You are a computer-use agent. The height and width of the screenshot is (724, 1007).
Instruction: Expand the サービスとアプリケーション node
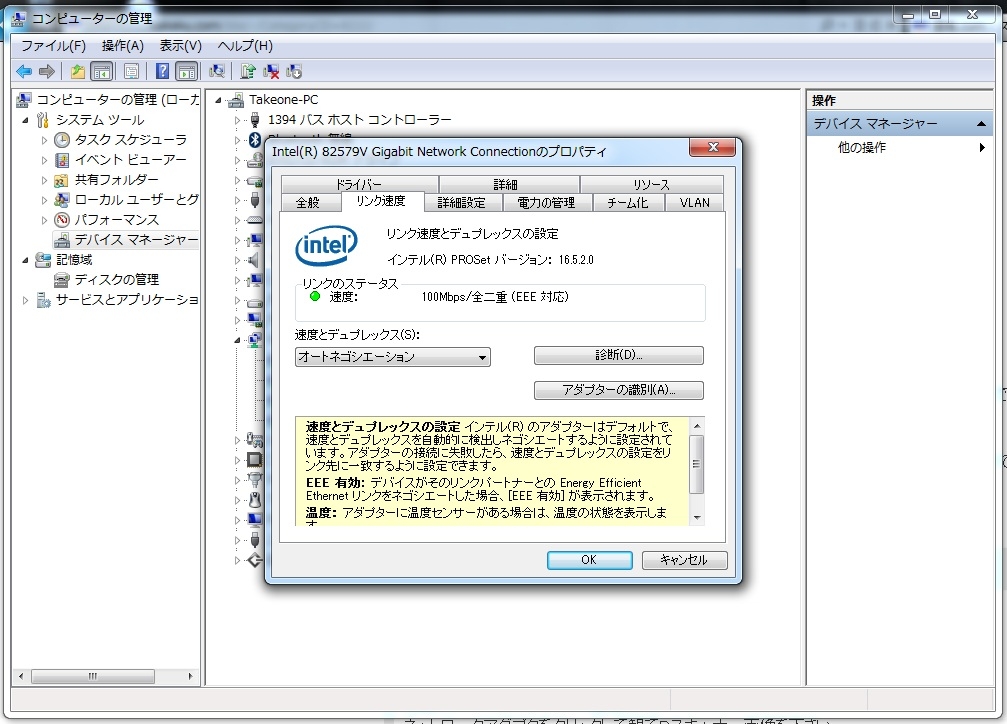(x=25, y=300)
